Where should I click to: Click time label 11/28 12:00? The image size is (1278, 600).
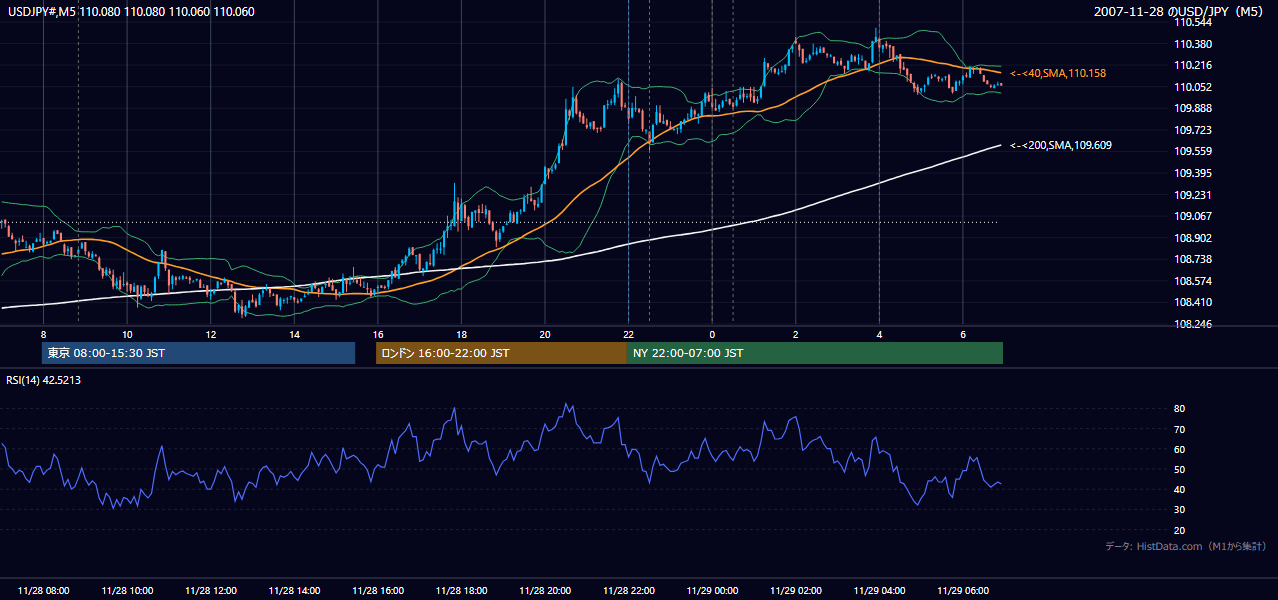[211, 591]
